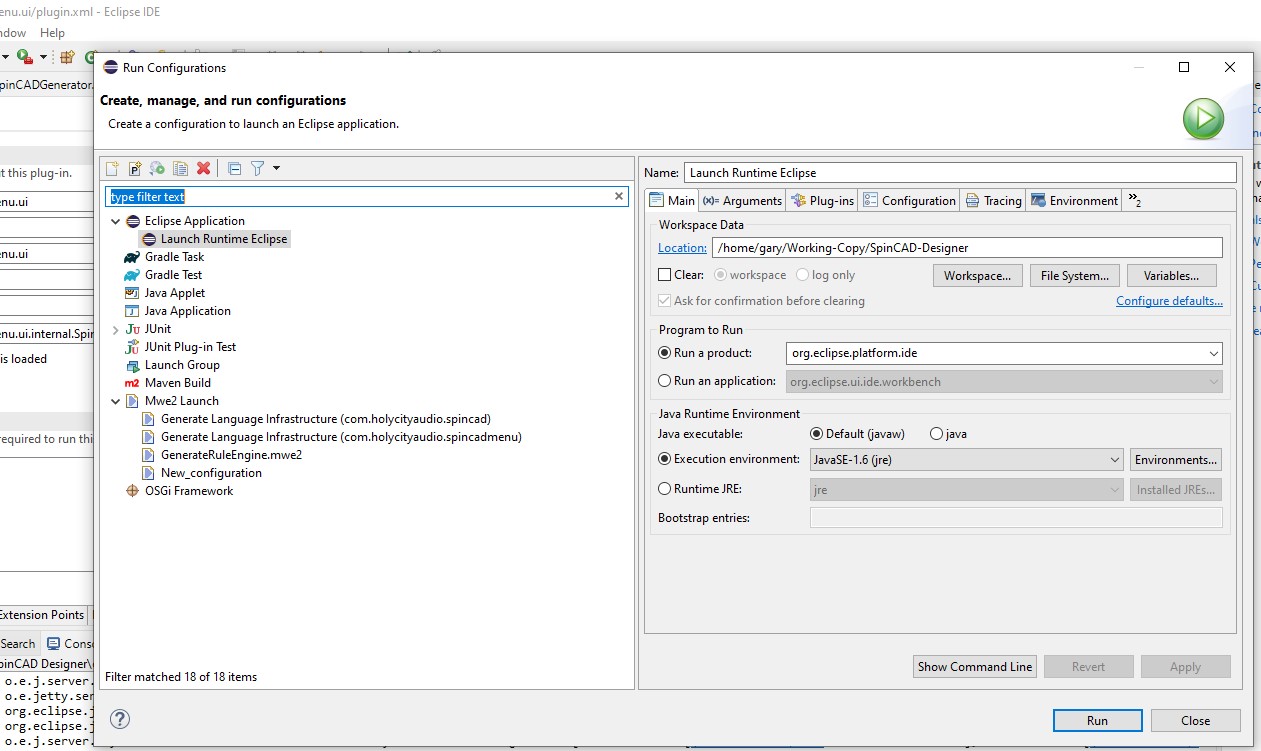Open the Run a product combo box
Screen dimensions: 1261x751
[x=1003, y=353]
